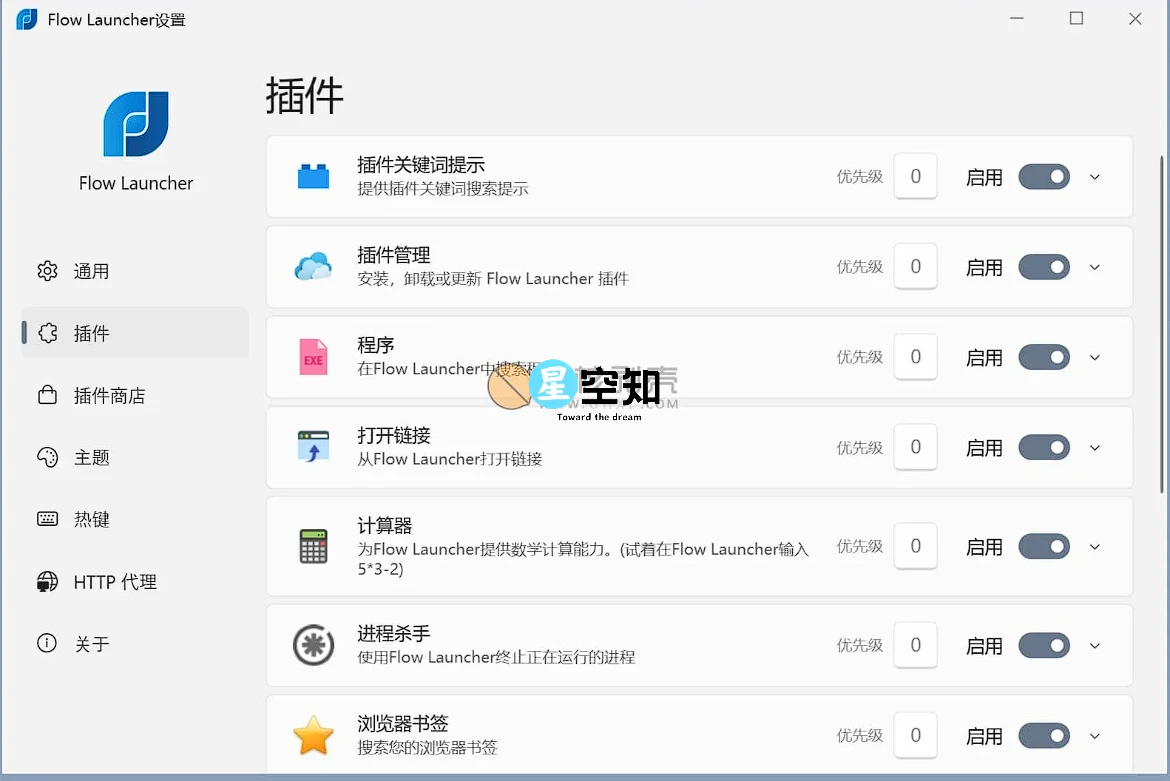The height and width of the screenshot is (781, 1170).
Task: Switch to the 通用 settings section
Action: pyautogui.click(x=92, y=270)
